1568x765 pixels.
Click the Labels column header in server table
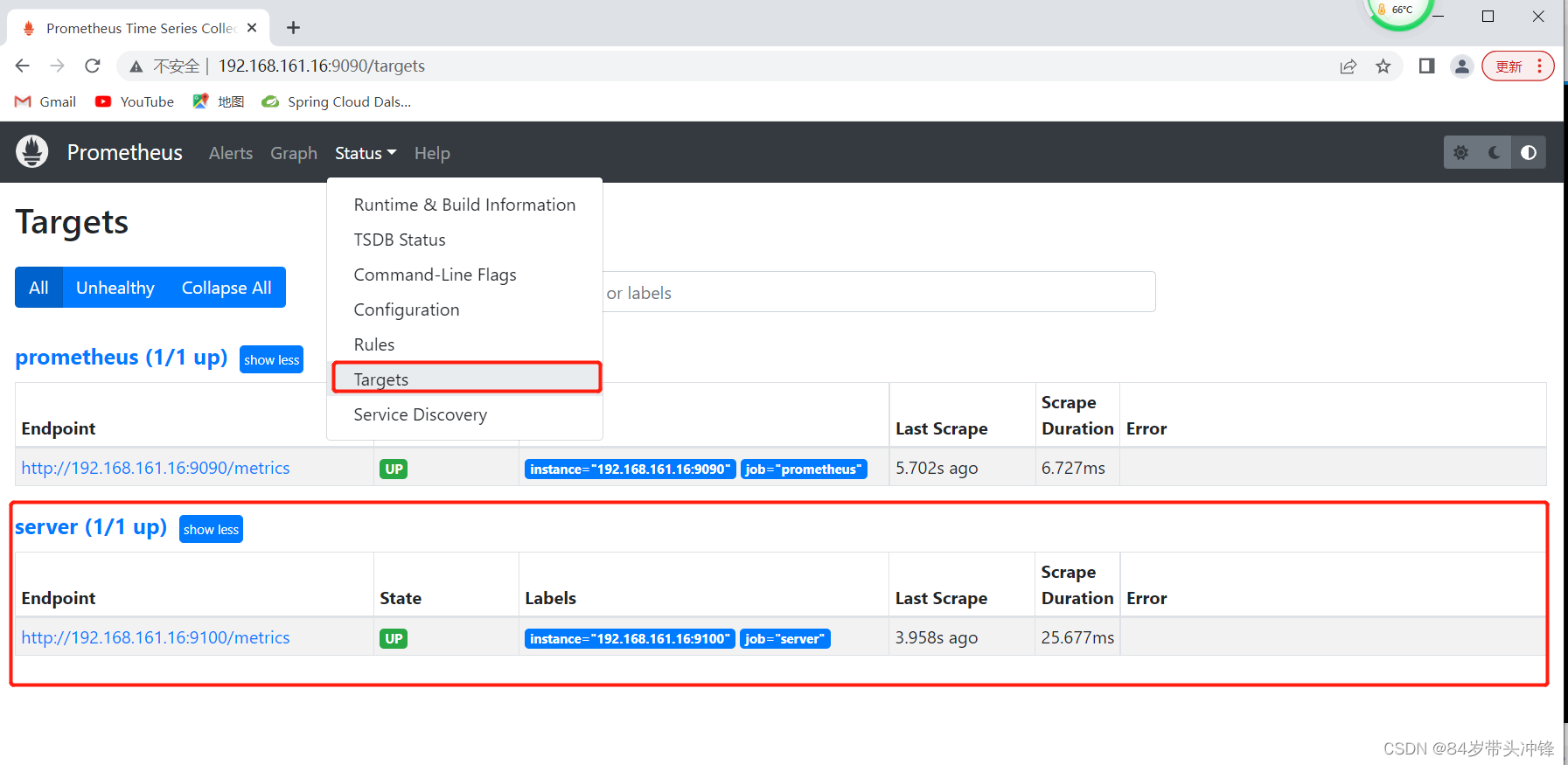pyautogui.click(x=550, y=598)
